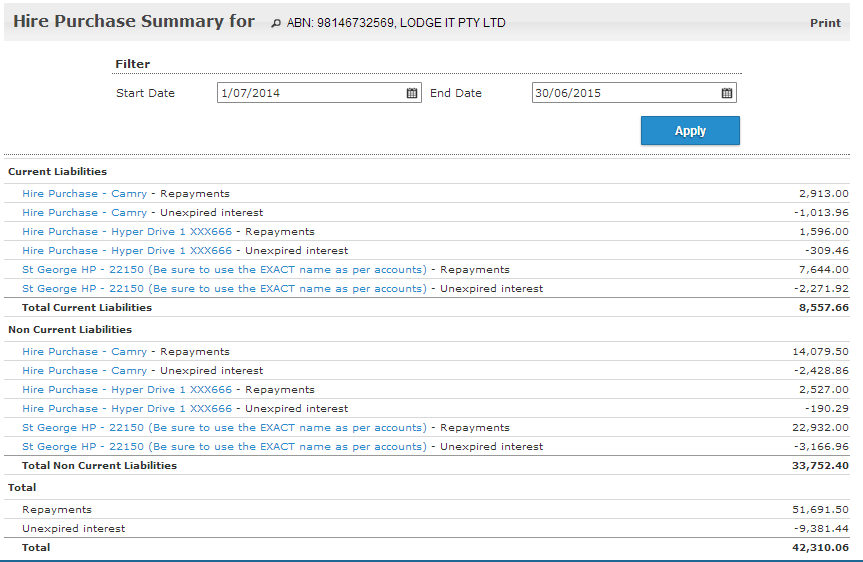The width and height of the screenshot is (863, 562).
Task: Select the -2,428.86 amount value
Action: pyautogui.click(x=821, y=370)
